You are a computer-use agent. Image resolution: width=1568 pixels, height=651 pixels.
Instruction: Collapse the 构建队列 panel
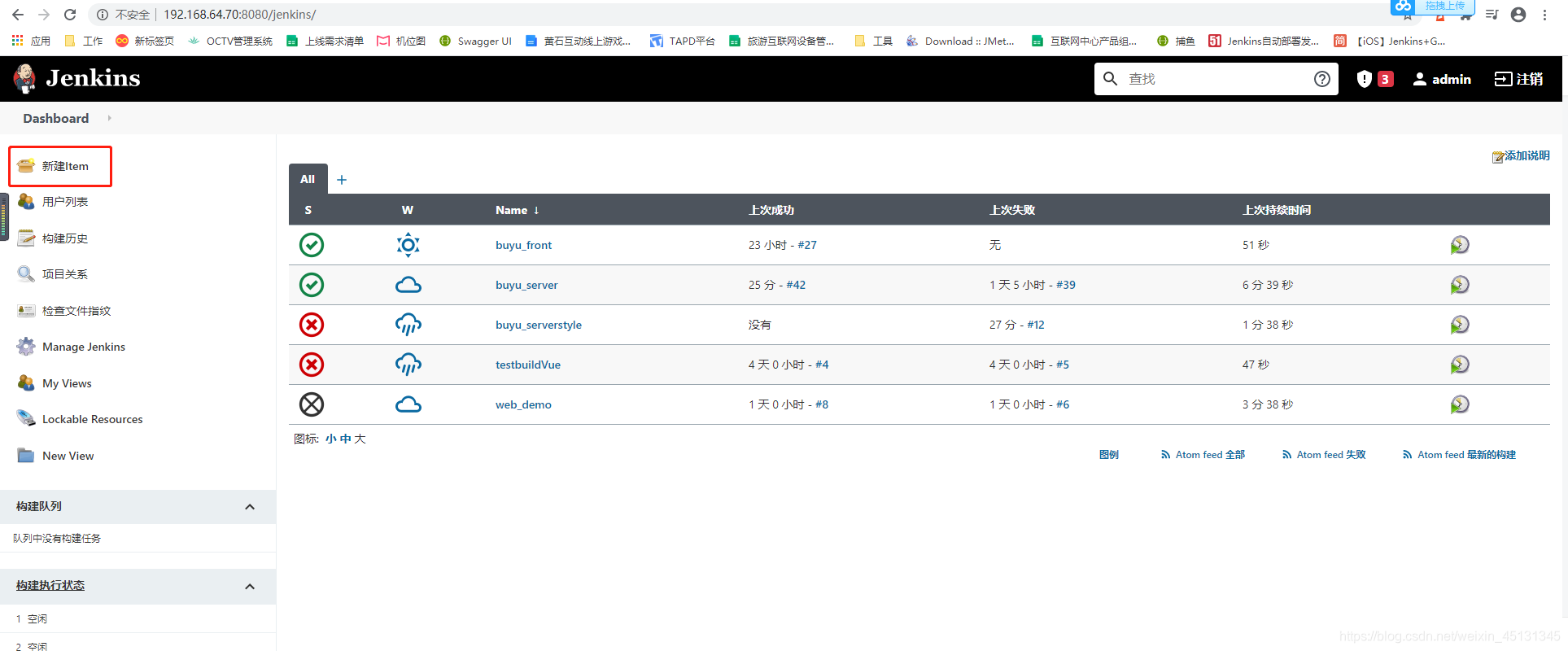(x=250, y=507)
